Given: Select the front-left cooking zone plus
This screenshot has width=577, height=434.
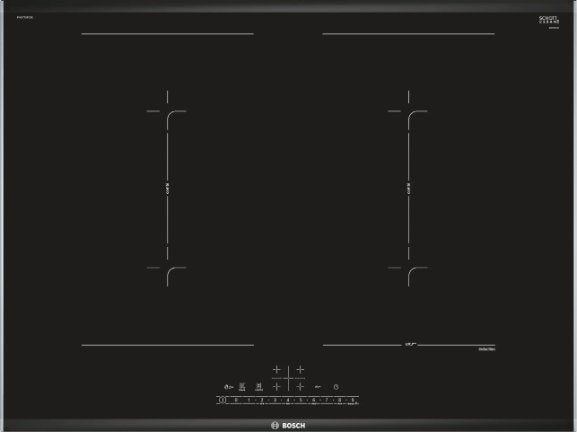Looking at the screenshot, I should (277, 387).
